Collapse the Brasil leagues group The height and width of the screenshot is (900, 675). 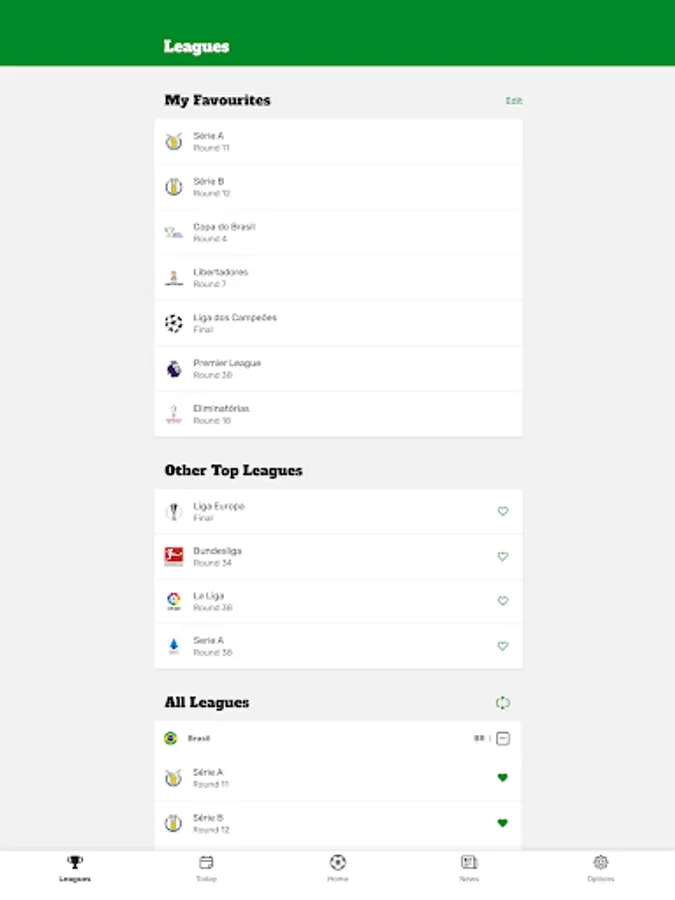(503, 738)
